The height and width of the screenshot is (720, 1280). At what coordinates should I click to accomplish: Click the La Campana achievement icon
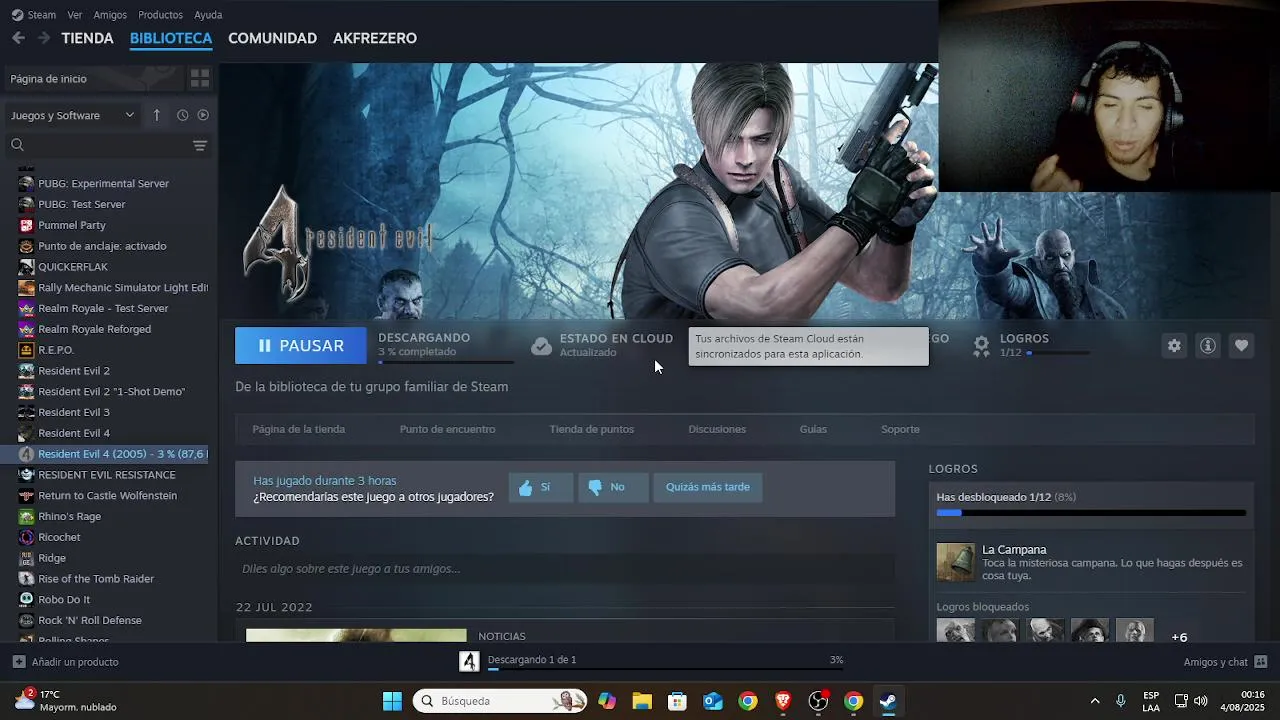(955, 562)
